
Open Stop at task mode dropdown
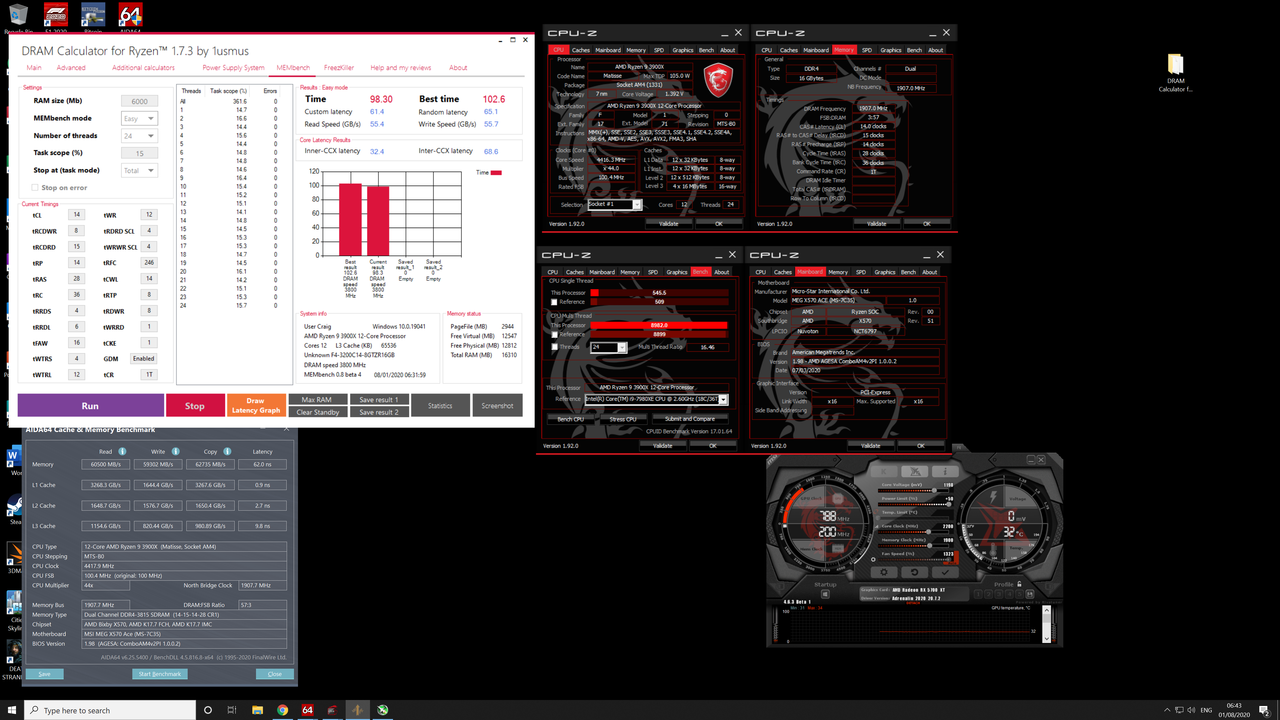pos(139,170)
